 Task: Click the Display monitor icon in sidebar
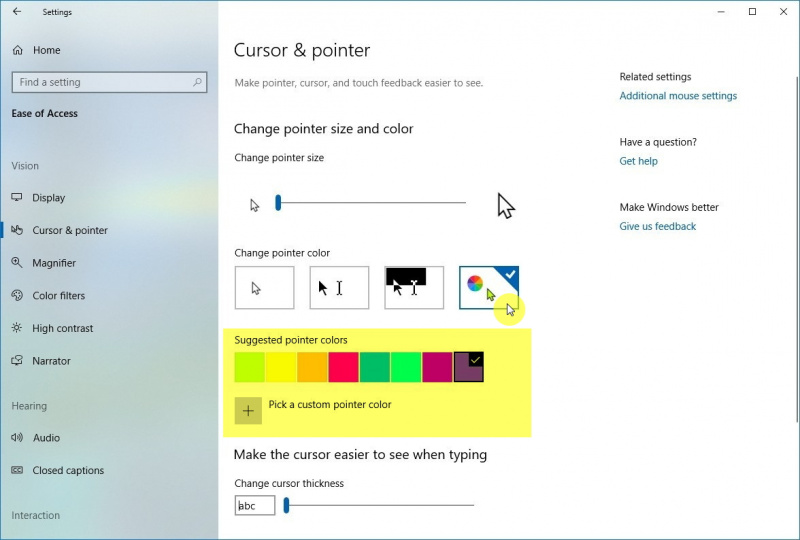pos(17,197)
